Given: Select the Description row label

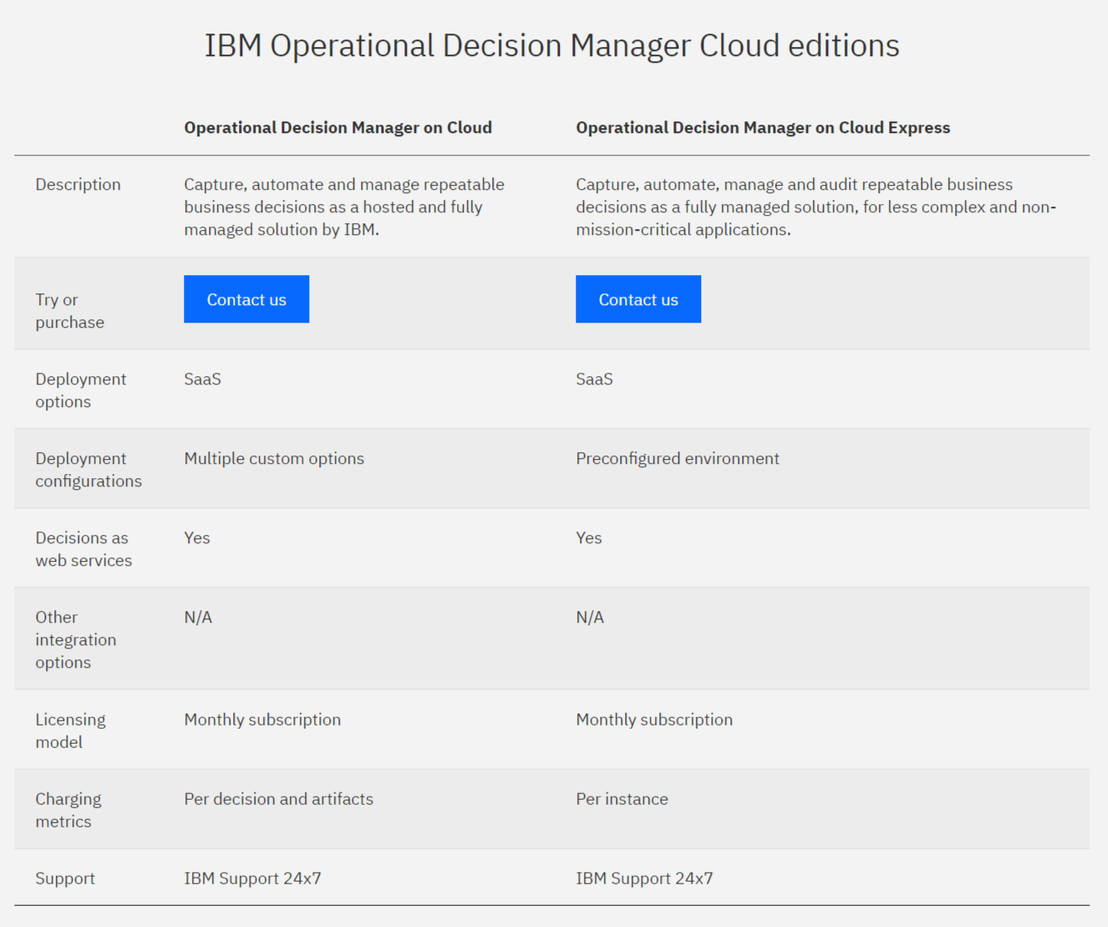Looking at the screenshot, I should tap(78, 184).
